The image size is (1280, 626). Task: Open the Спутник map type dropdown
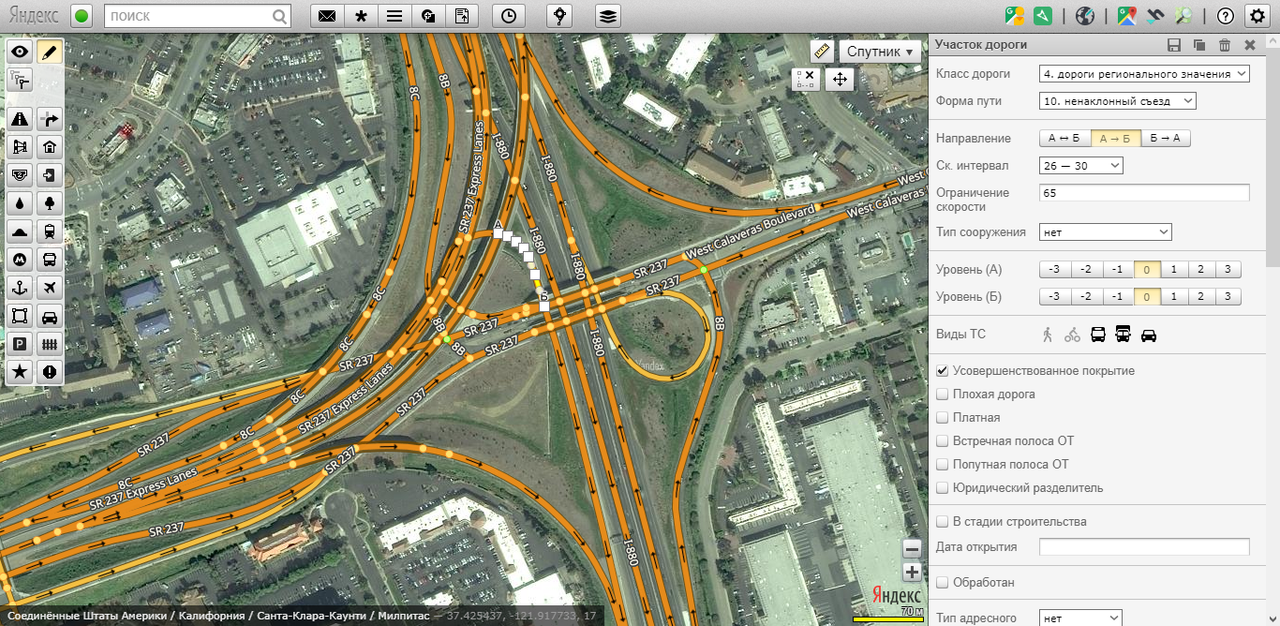[x=880, y=51]
